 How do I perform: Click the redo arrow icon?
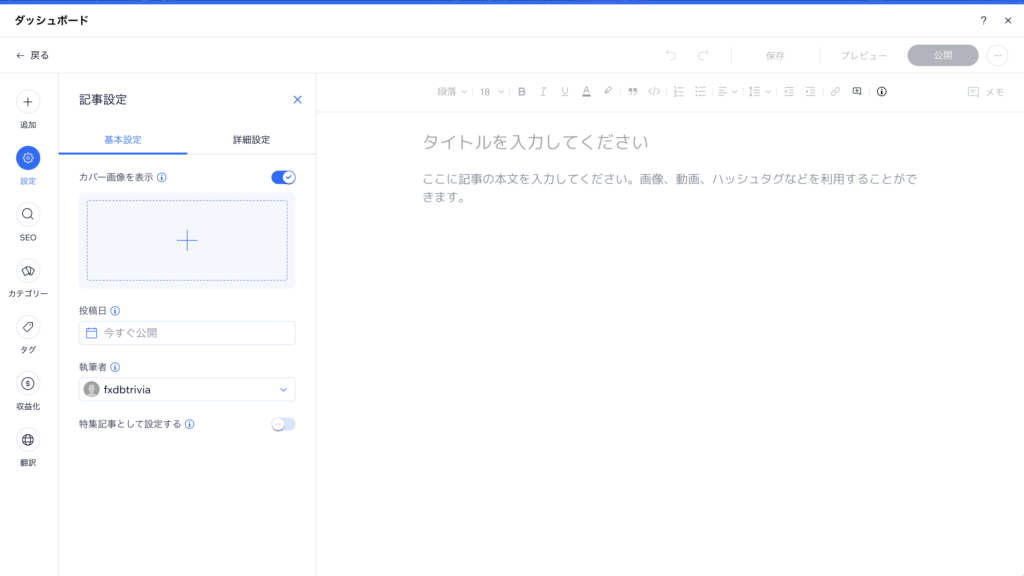tap(703, 56)
